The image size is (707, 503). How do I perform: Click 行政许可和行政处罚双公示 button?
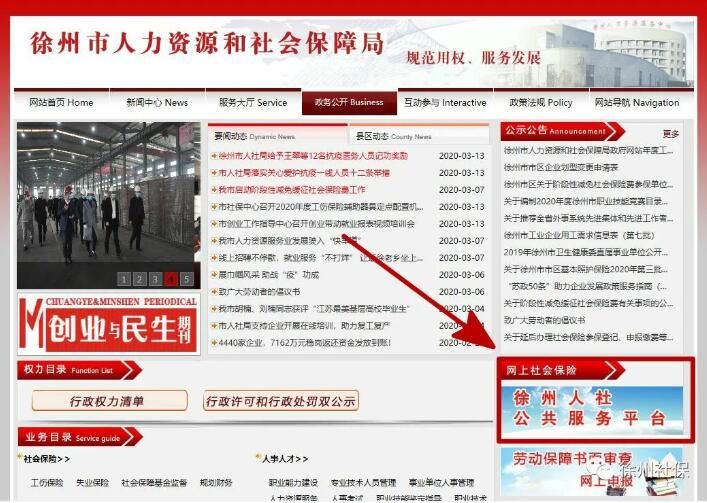coord(281,401)
